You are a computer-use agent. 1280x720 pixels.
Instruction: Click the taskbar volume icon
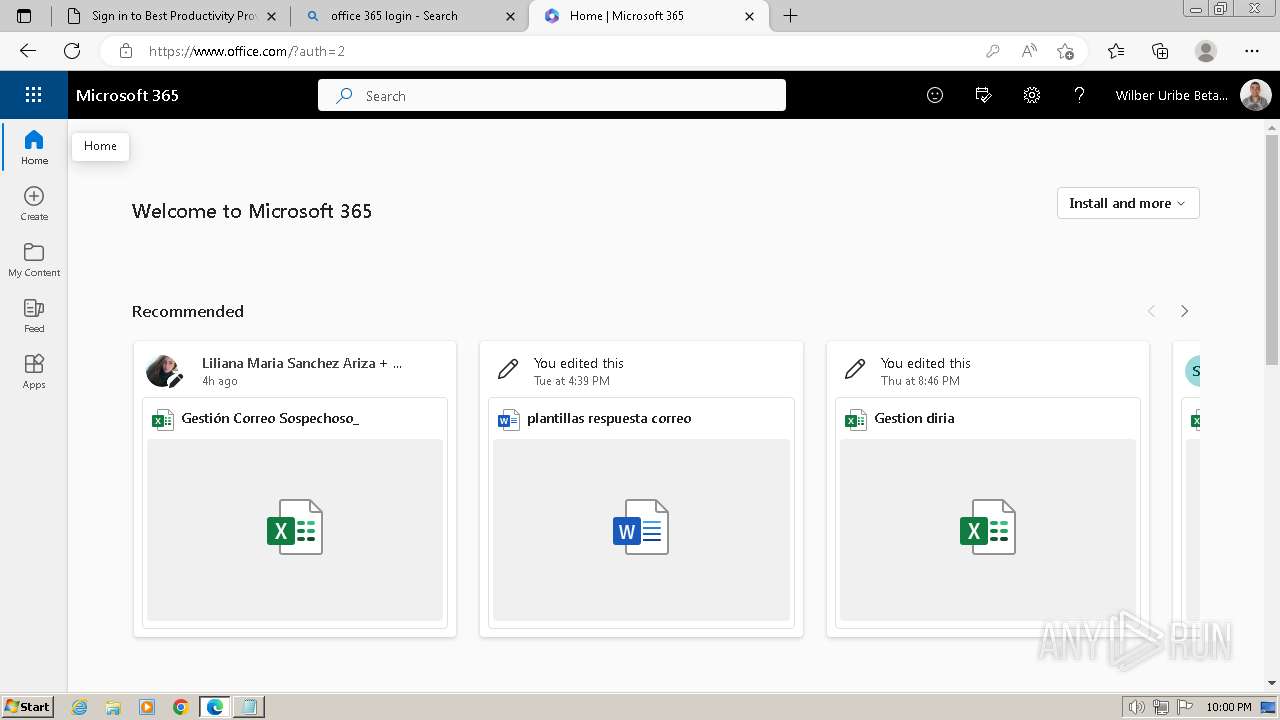click(1137, 707)
